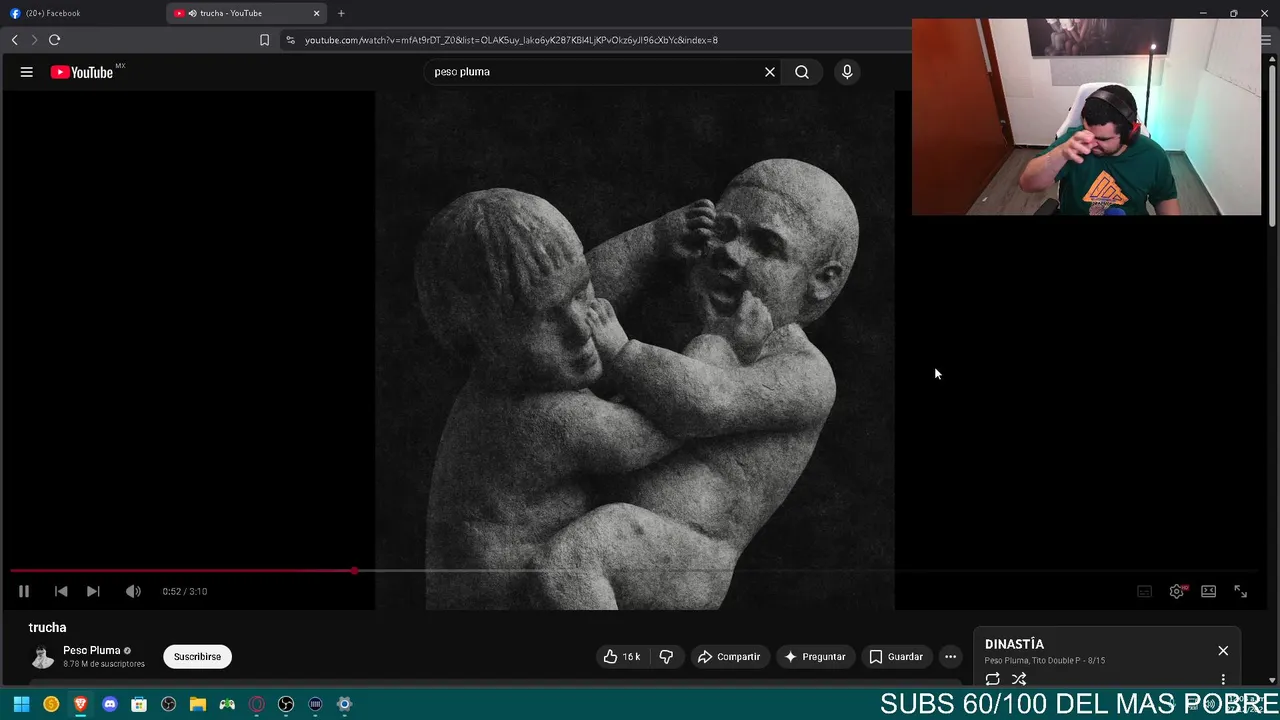
Task: Open DINASTÍA playlist options three dots
Action: tap(1223, 680)
